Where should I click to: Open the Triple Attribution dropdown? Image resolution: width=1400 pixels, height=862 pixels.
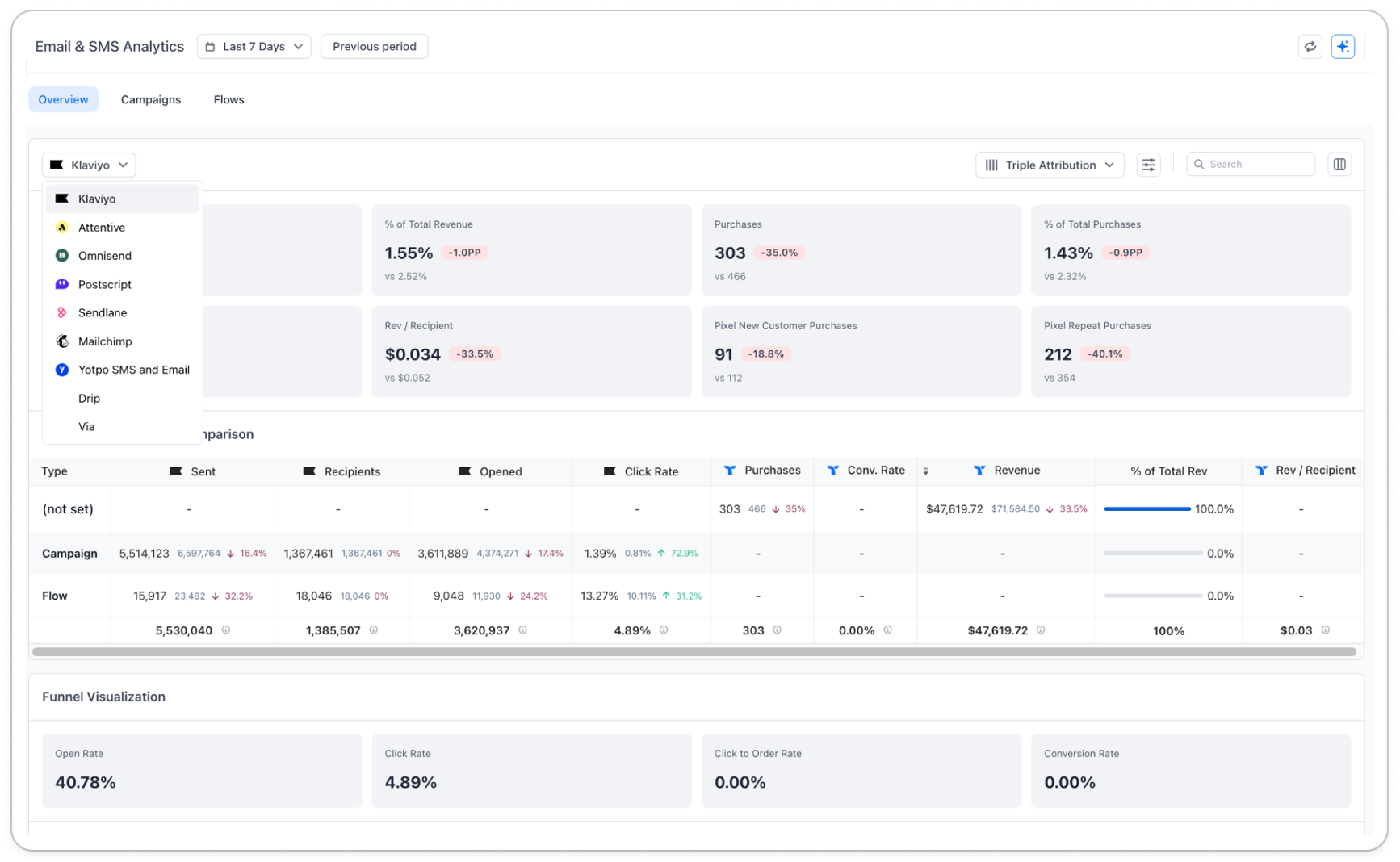[x=1049, y=165]
